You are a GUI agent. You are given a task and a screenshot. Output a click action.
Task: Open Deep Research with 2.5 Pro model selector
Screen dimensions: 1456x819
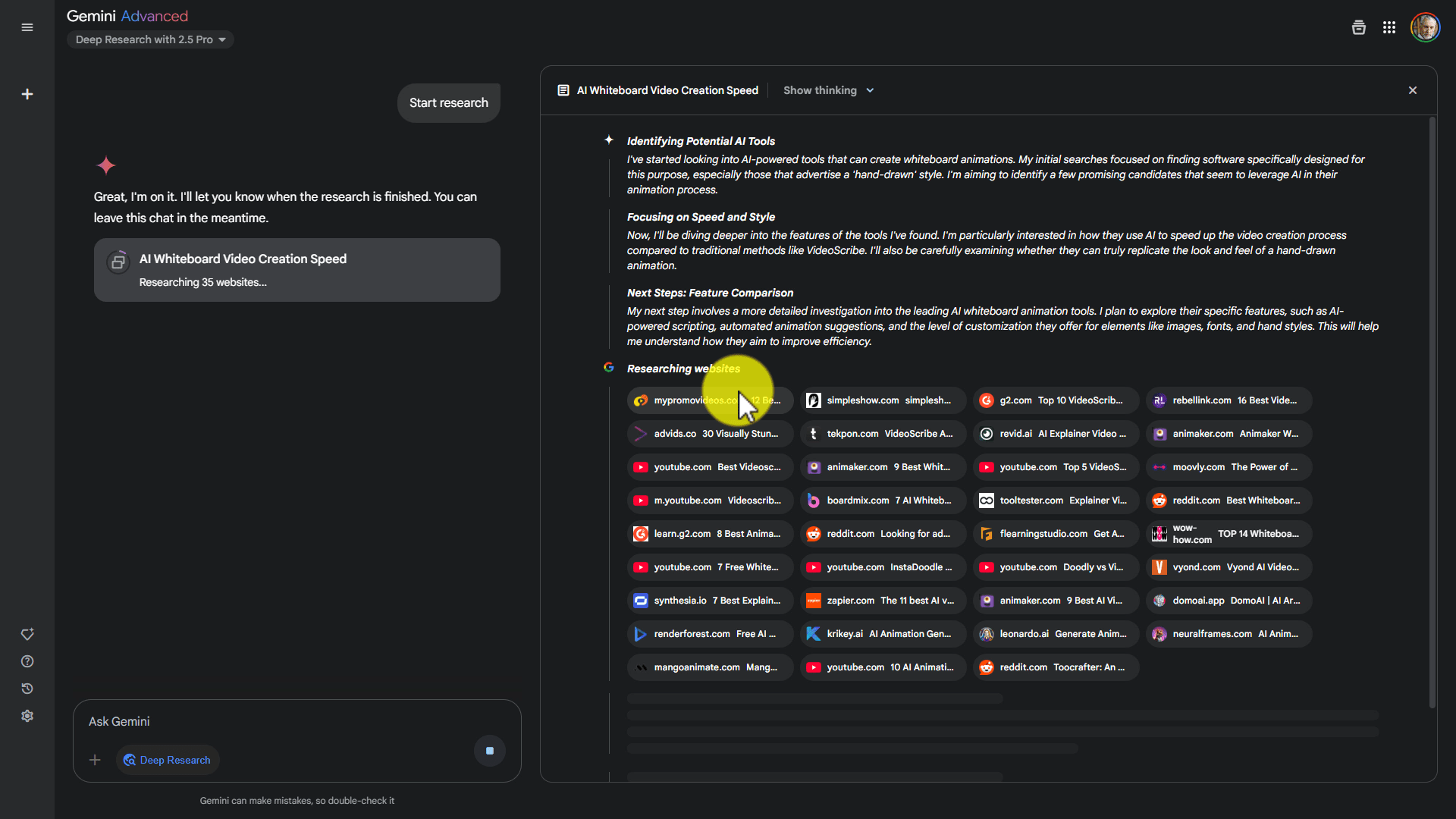point(150,39)
